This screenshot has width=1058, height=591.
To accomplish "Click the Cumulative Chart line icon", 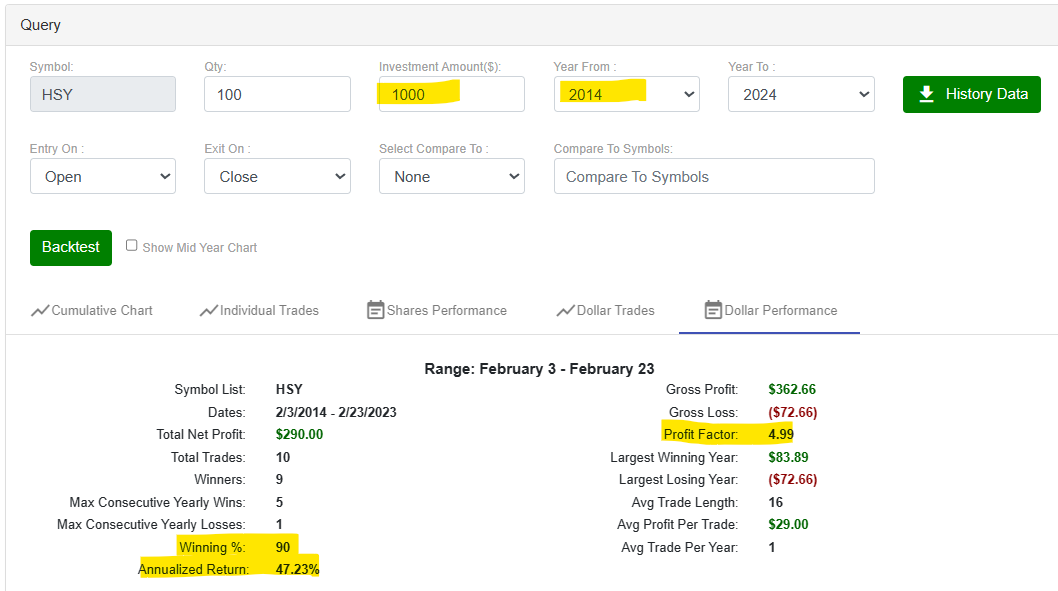I will click(x=40, y=310).
